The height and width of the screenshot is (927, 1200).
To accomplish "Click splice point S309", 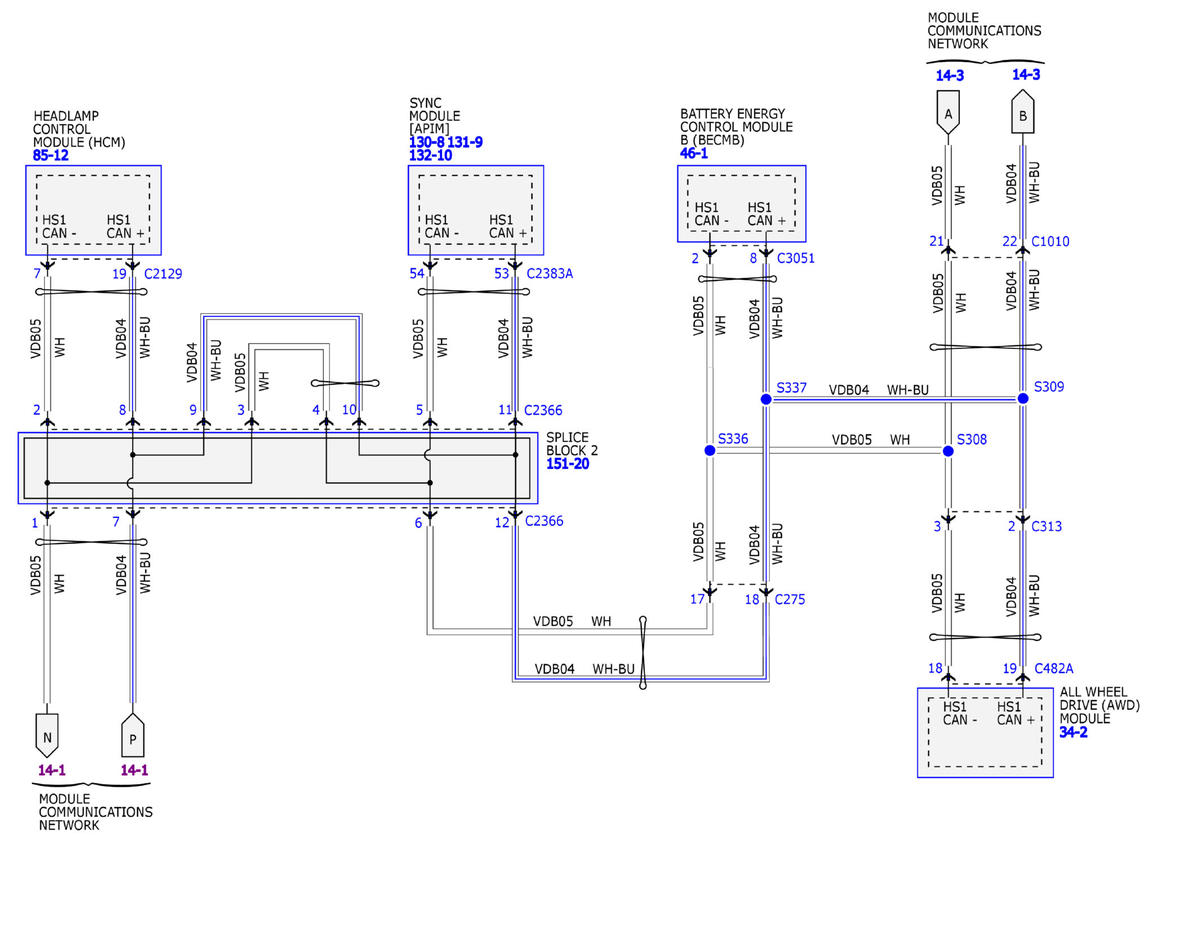I will (1023, 398).
